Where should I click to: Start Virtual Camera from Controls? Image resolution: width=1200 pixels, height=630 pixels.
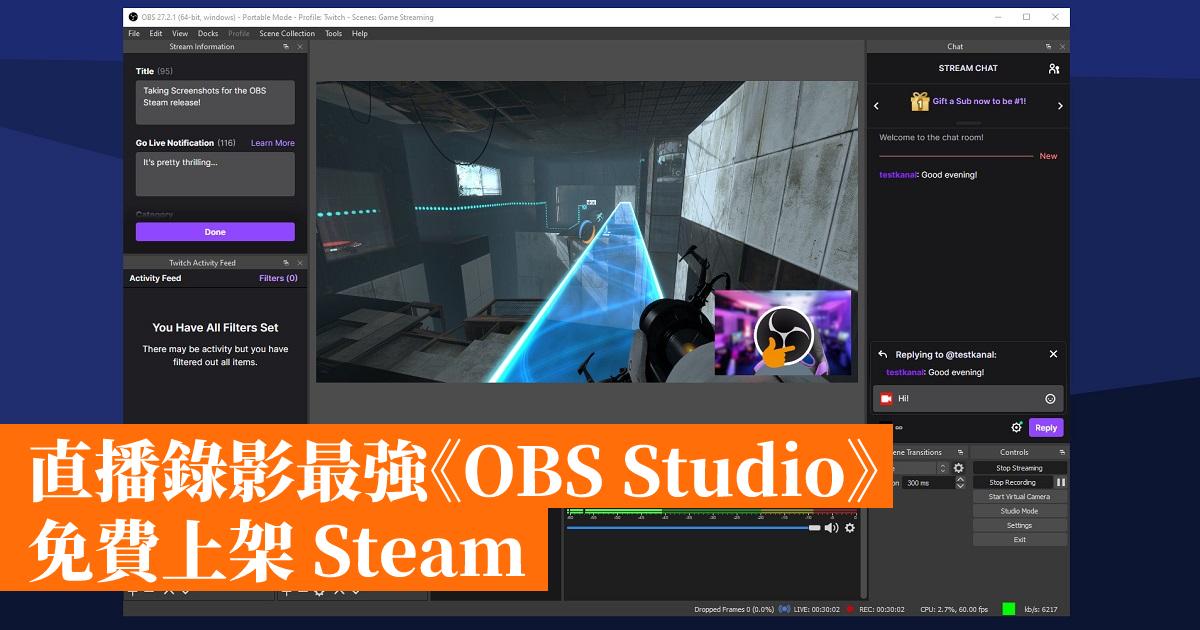1019,496
